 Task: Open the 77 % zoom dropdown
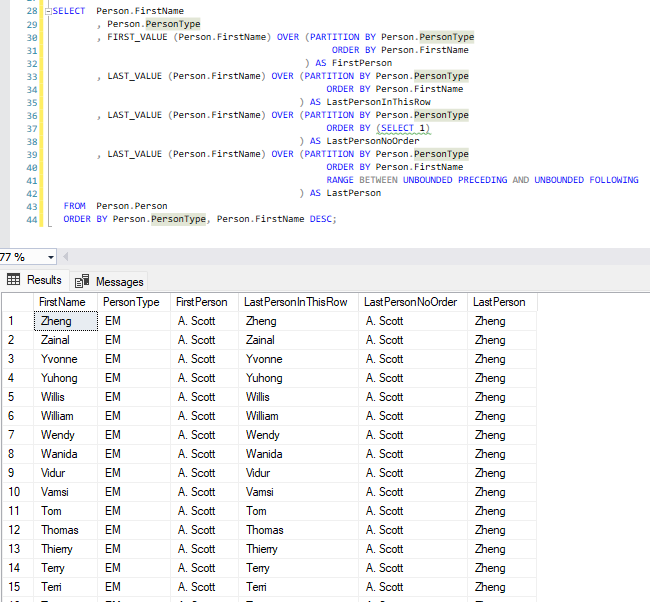click(x=51, y=257)
